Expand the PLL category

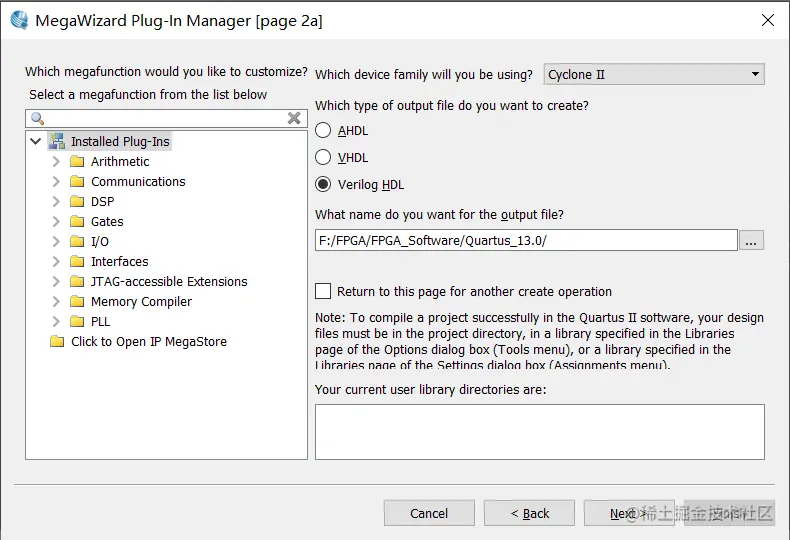coord(56,321)
